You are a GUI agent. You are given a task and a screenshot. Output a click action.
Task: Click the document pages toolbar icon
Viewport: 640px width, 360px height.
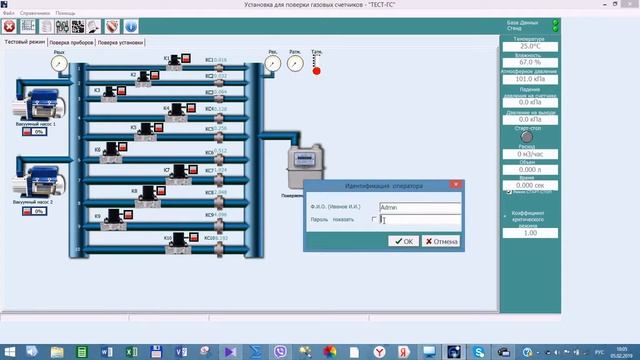(x=47, y=27)
